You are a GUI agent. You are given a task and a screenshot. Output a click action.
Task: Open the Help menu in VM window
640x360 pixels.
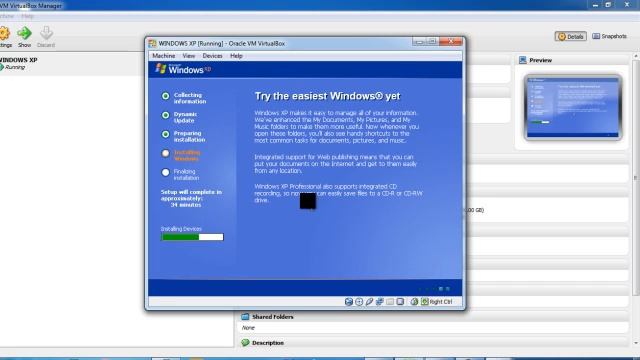(236, 56)
